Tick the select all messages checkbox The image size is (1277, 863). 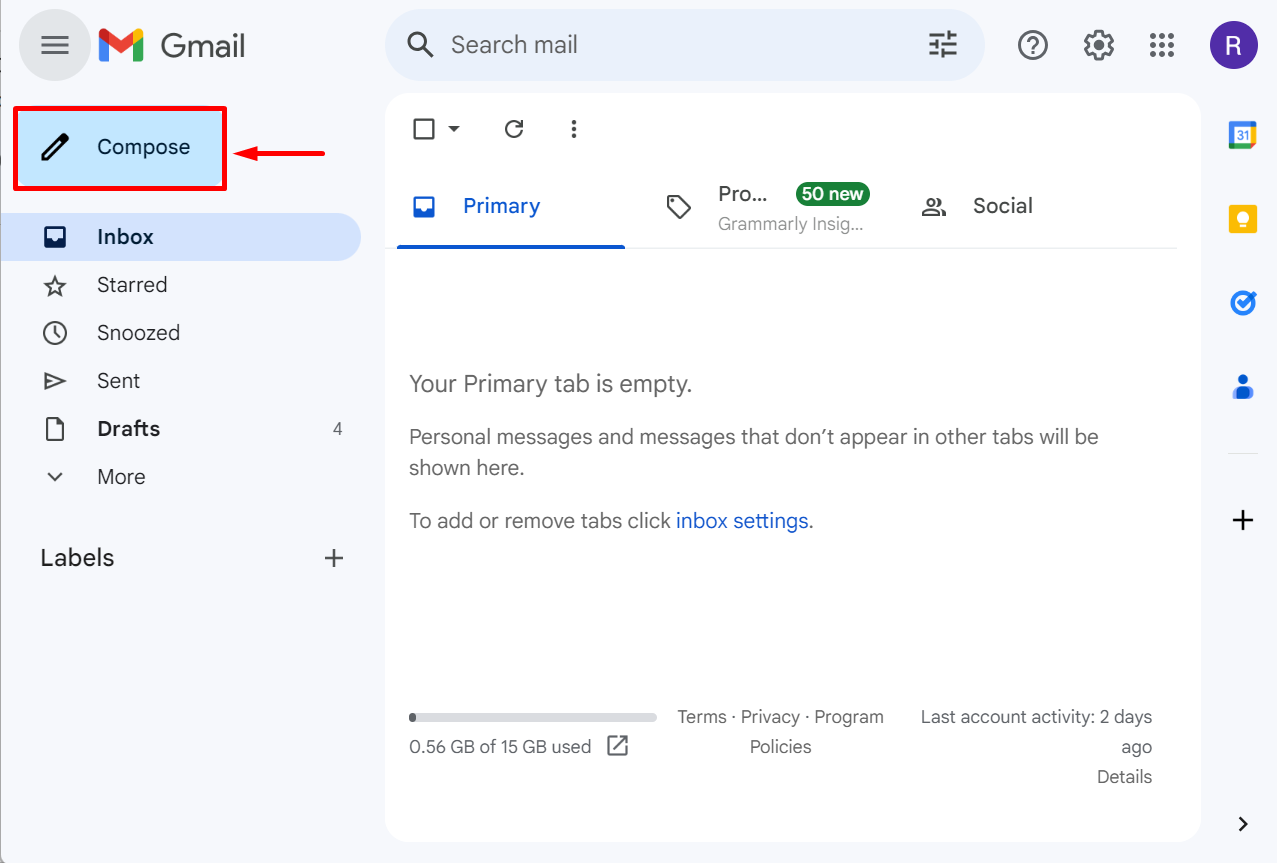[424, 129]
